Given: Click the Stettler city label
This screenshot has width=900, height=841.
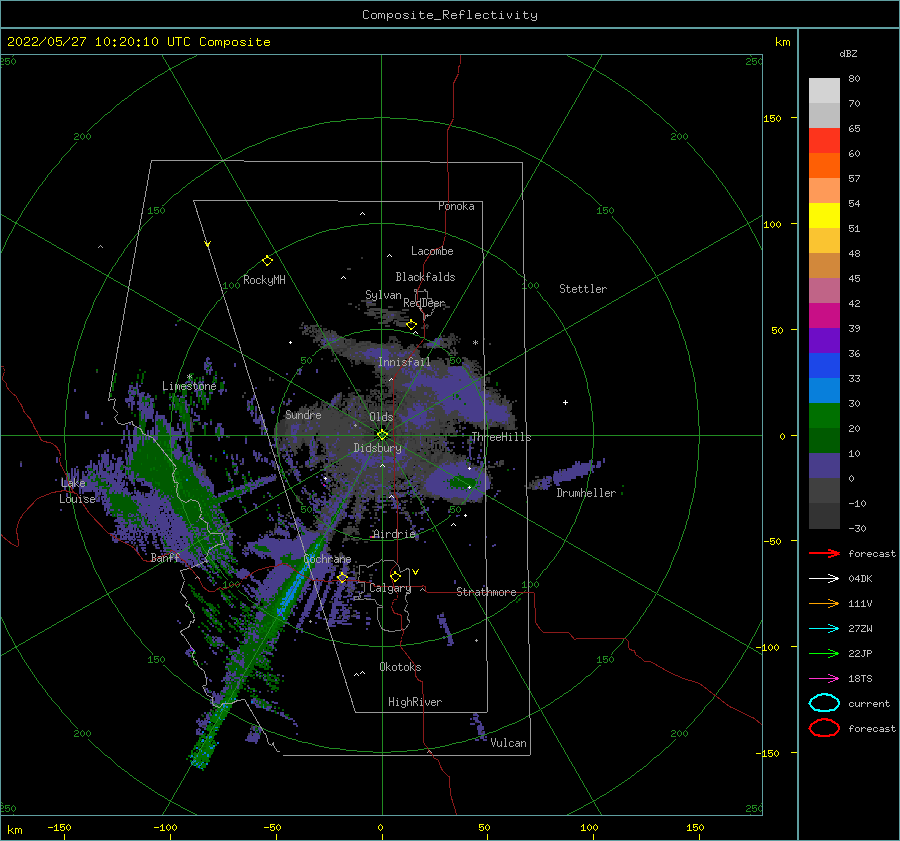Looking at the screenshot, I should tap(583, 289).
